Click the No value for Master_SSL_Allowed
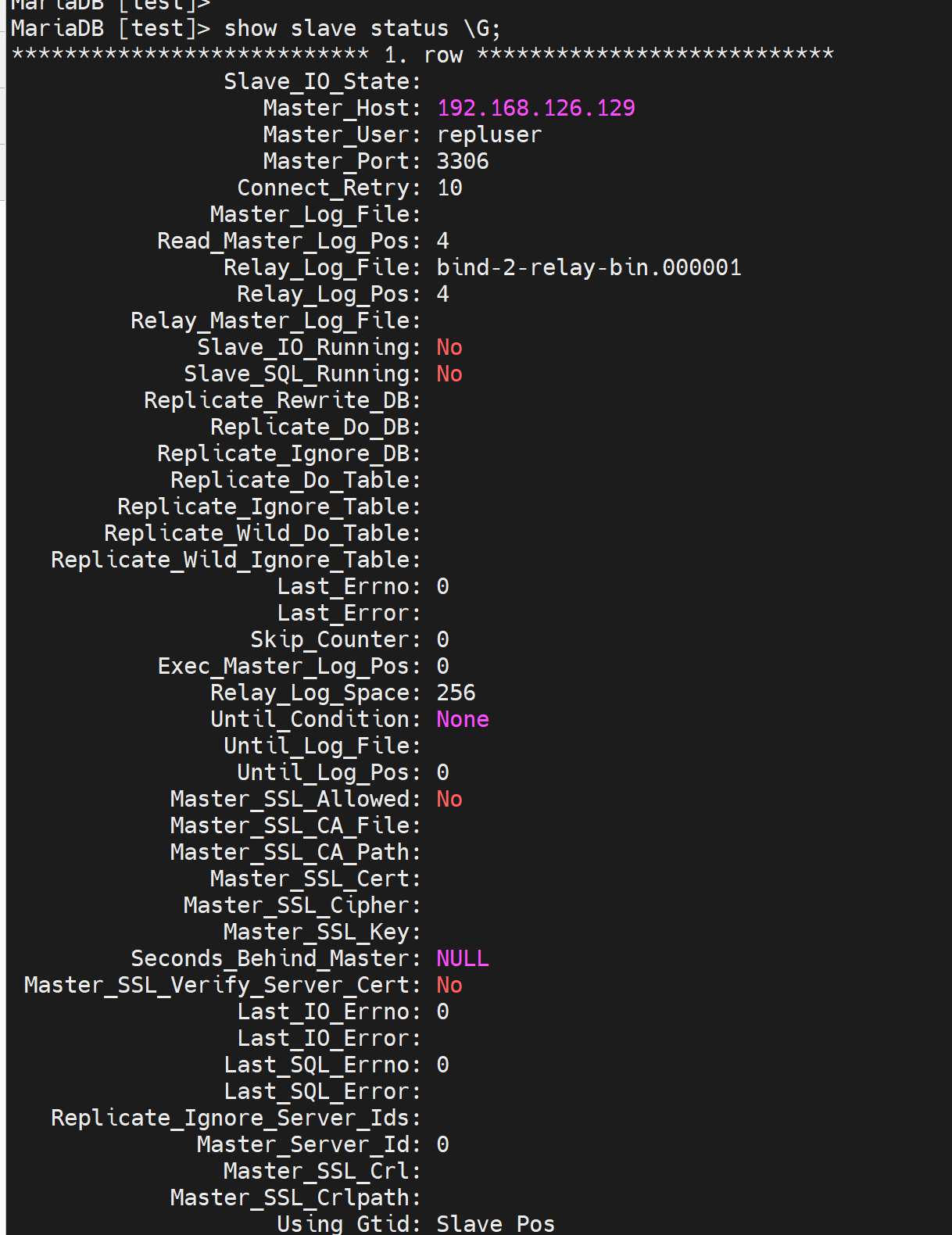 [x=449, y=799]
